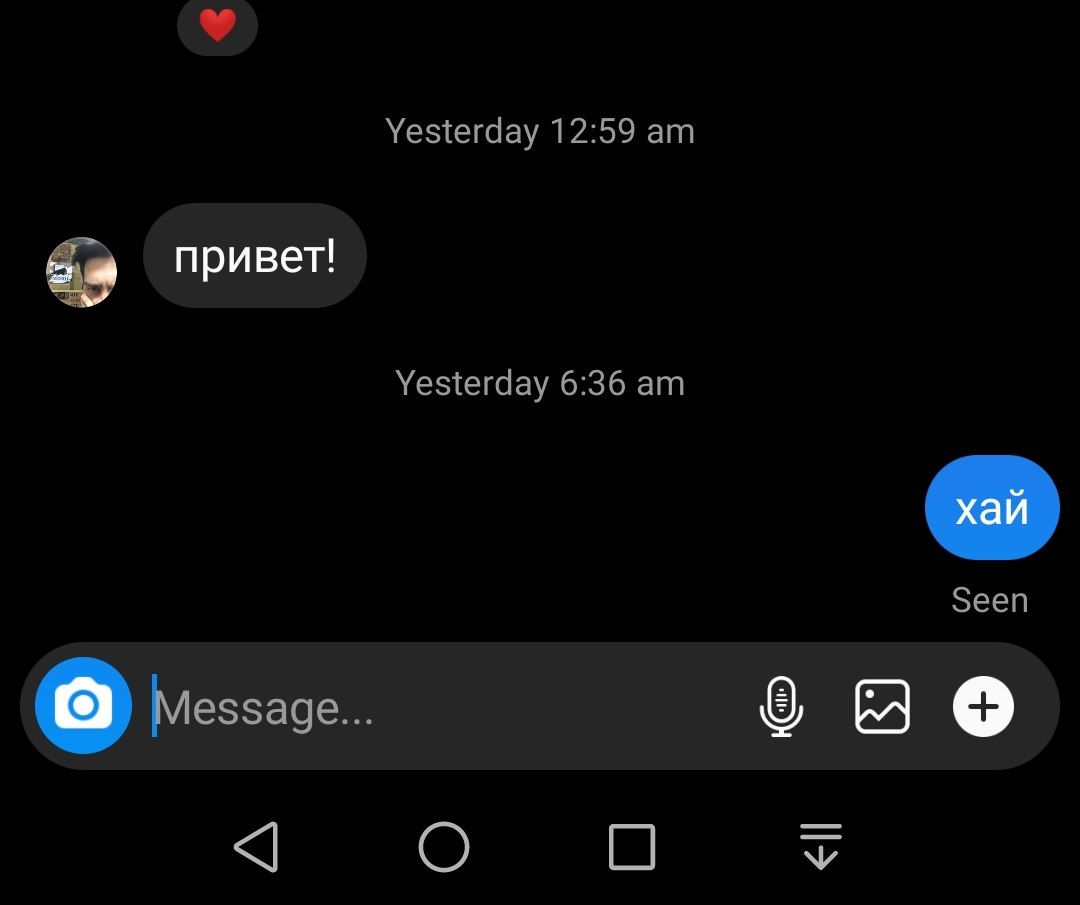The image size is (1080, 905).
Task: Tap the Yesterday 6:36 am timestamp
Action: [540, 383]
